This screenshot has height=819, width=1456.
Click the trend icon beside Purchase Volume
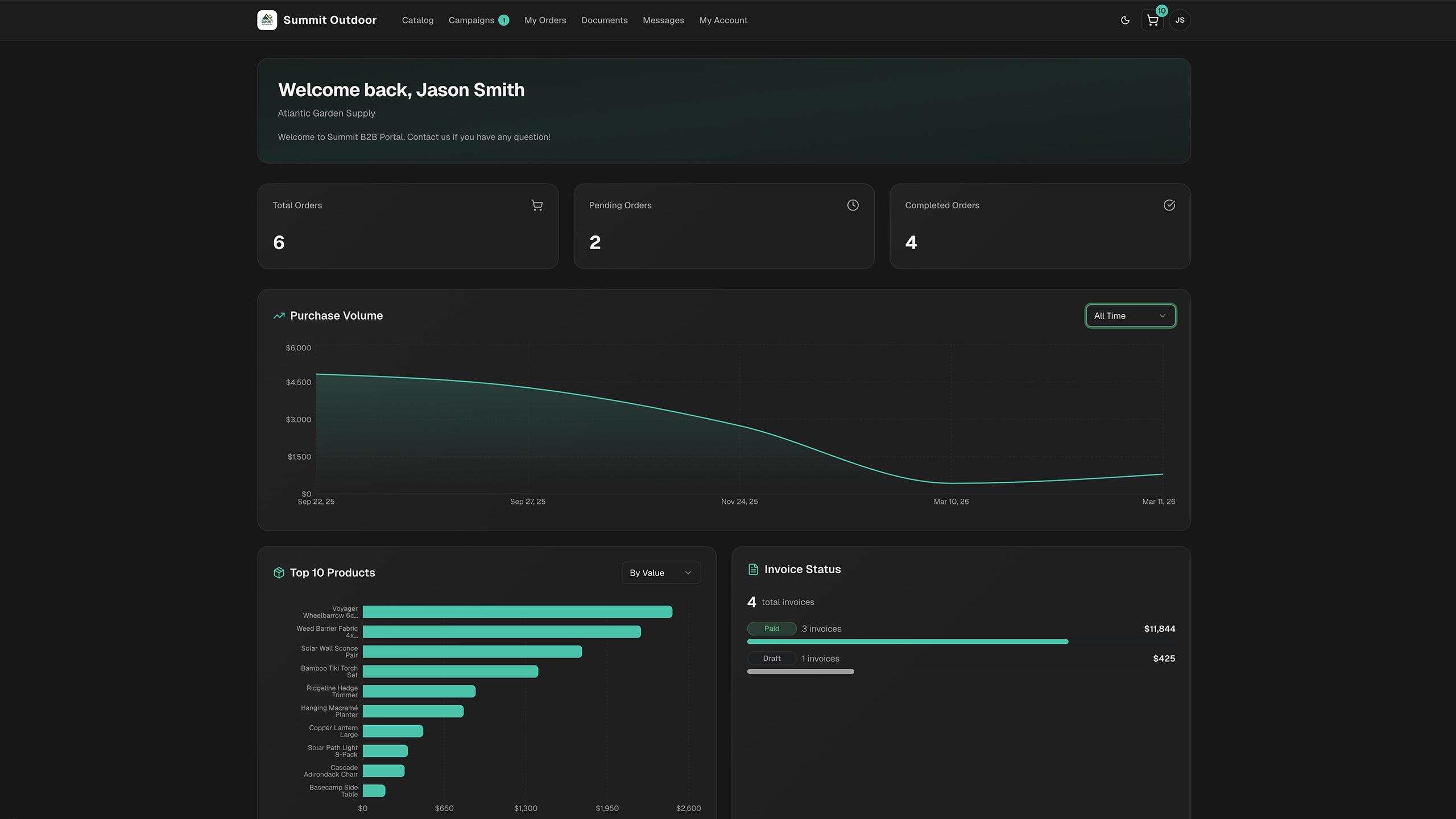[279, 316]
